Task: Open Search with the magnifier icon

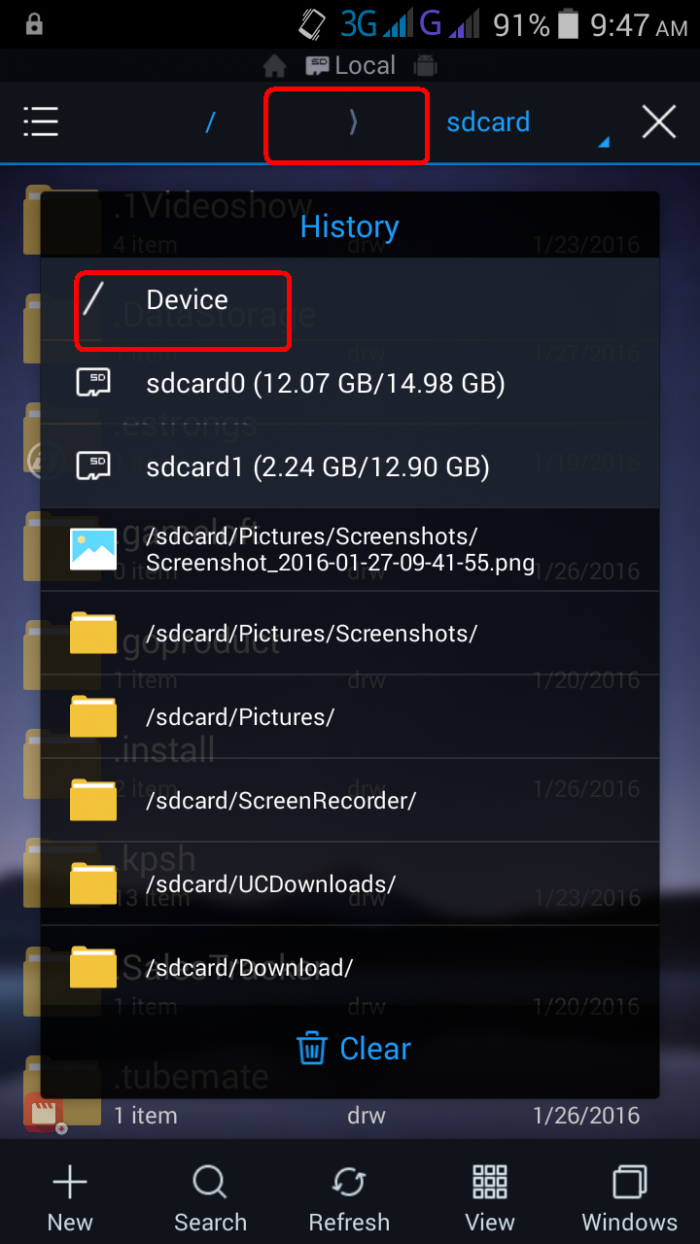Action: coord(209,1184)
